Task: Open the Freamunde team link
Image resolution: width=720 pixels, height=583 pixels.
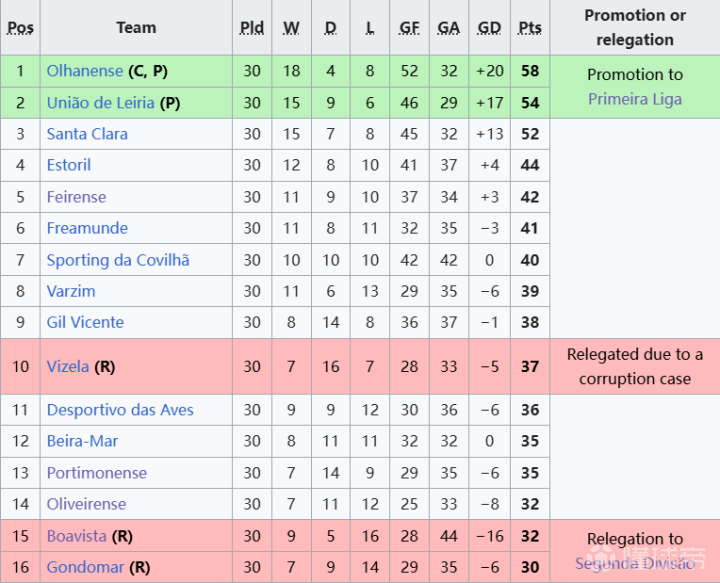Action: pos(87,228)
